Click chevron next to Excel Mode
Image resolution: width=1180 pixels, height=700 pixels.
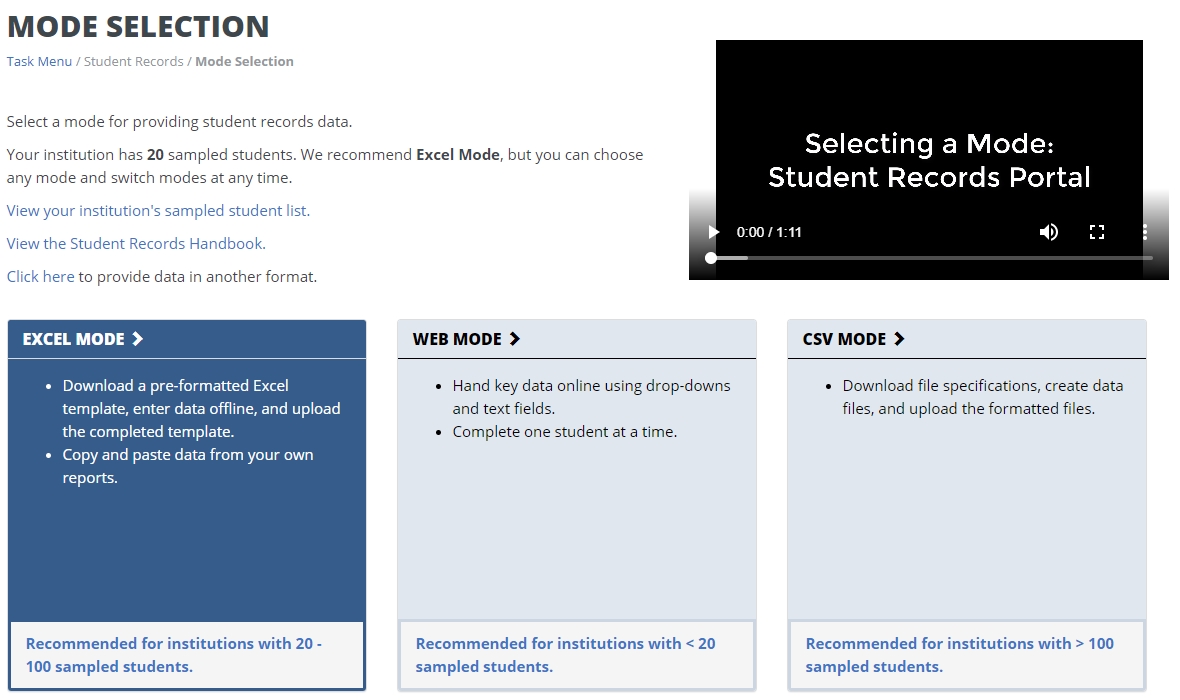(138, 339)
